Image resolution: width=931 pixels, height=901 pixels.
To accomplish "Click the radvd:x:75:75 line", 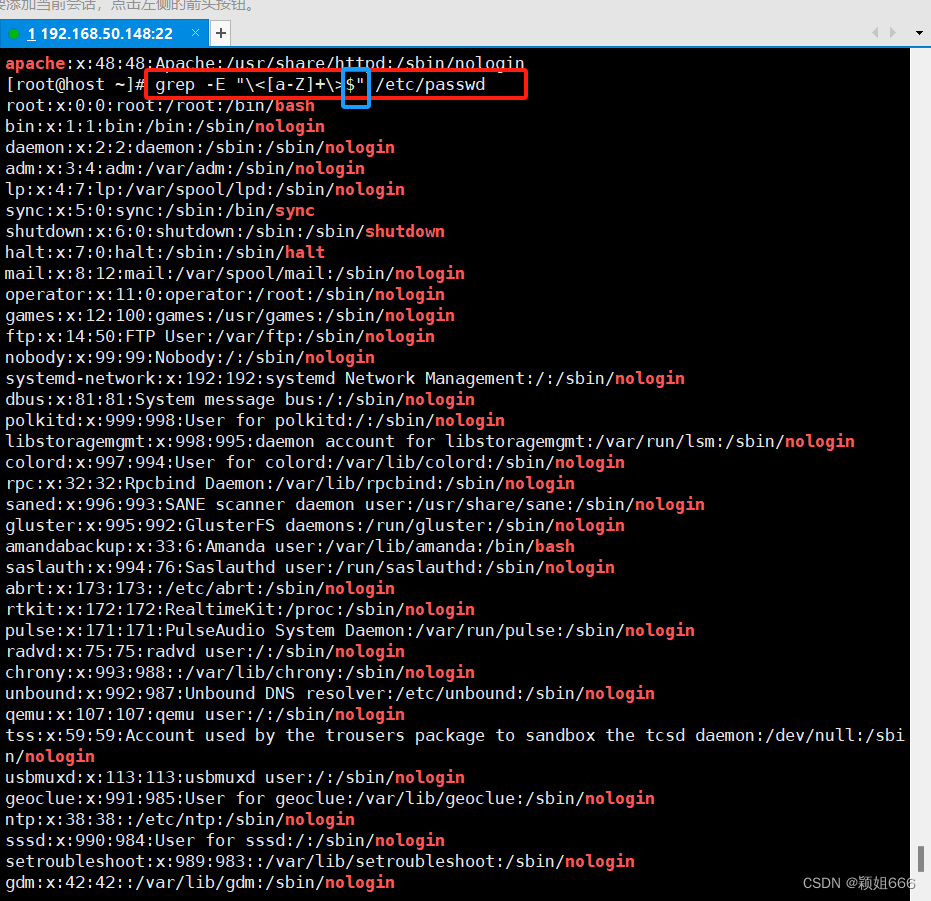I will click(205, 651).
